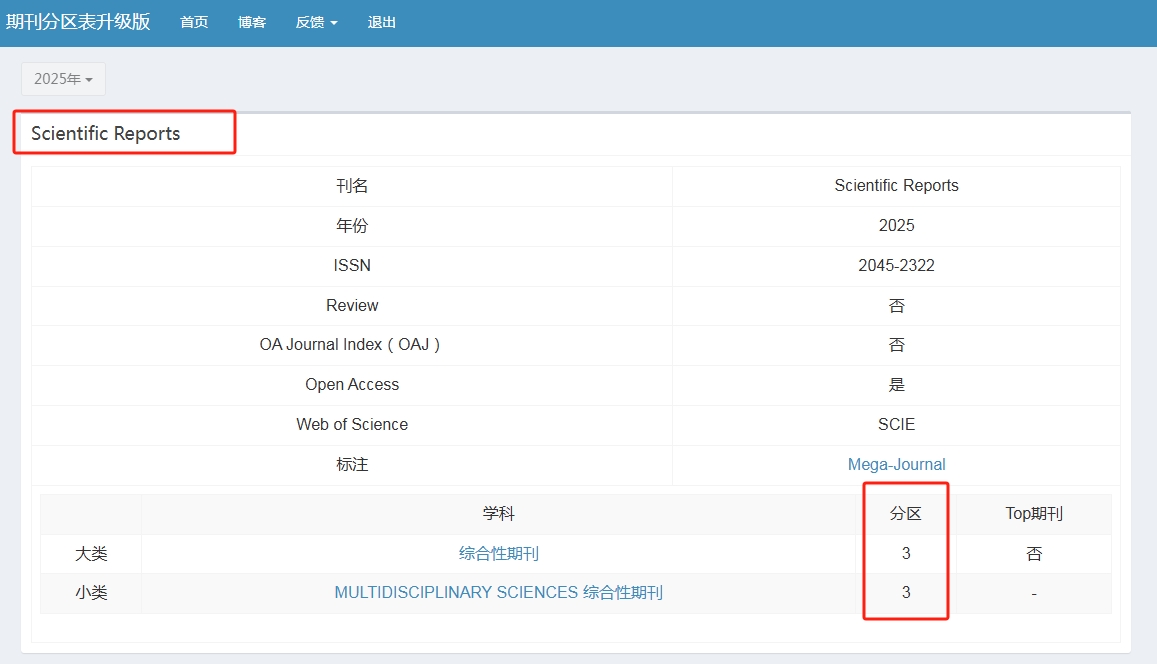Click the 大类 Top期刊 value 否

click(1034, 553)
